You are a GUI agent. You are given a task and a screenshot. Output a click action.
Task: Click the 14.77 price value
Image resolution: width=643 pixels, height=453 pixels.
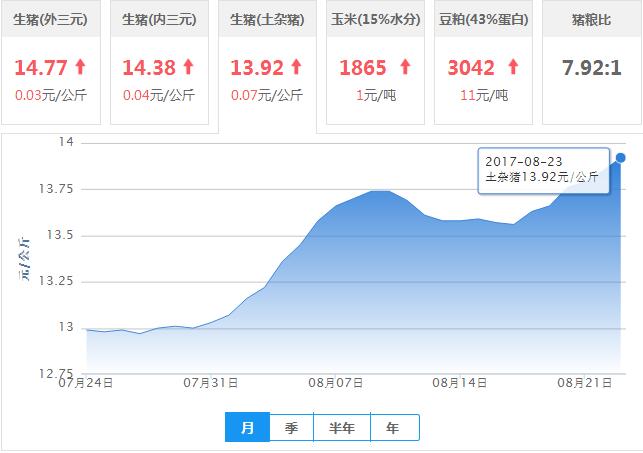coord(41,68)
